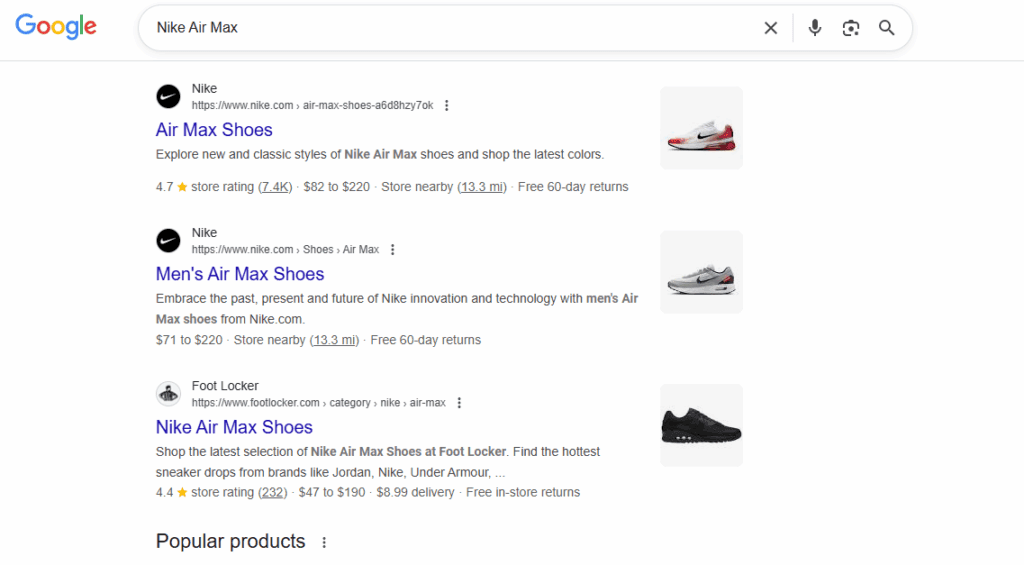Open the Men's Air Max Shoes link
This screenshot has width=1024, height=565.
pyautogui.click(x=240, y=274)
